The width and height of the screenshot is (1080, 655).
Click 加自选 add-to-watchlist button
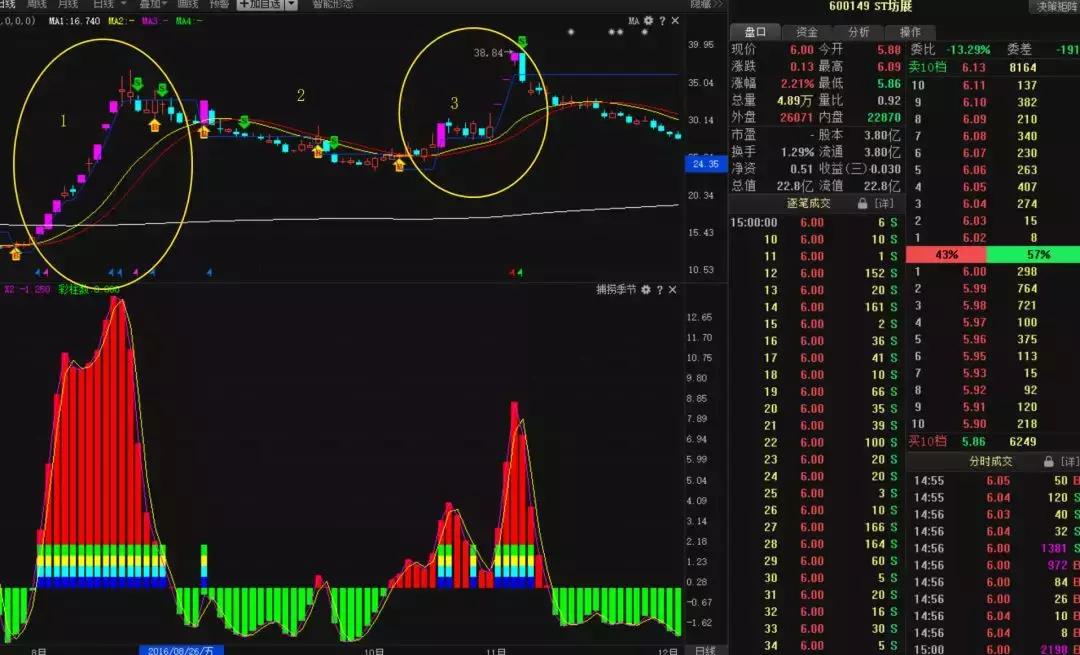tap(260, 4)
